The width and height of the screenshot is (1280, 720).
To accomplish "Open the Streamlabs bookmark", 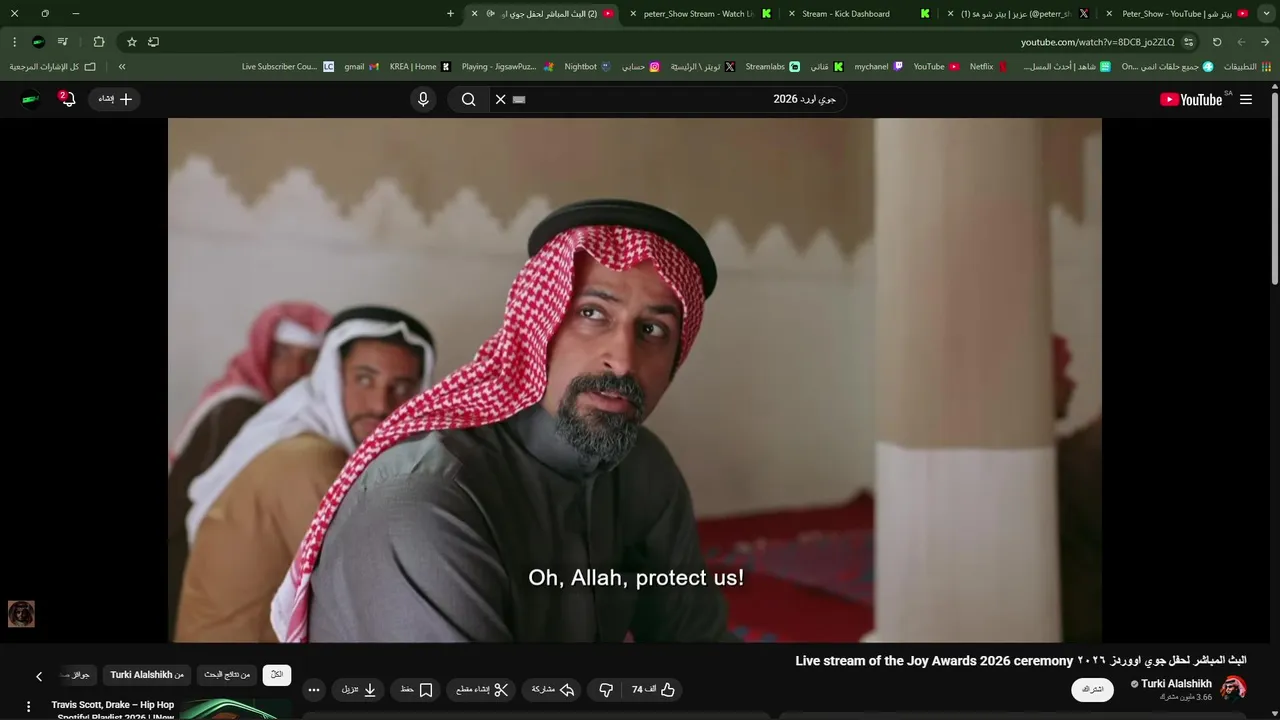I will coord(772,67).
